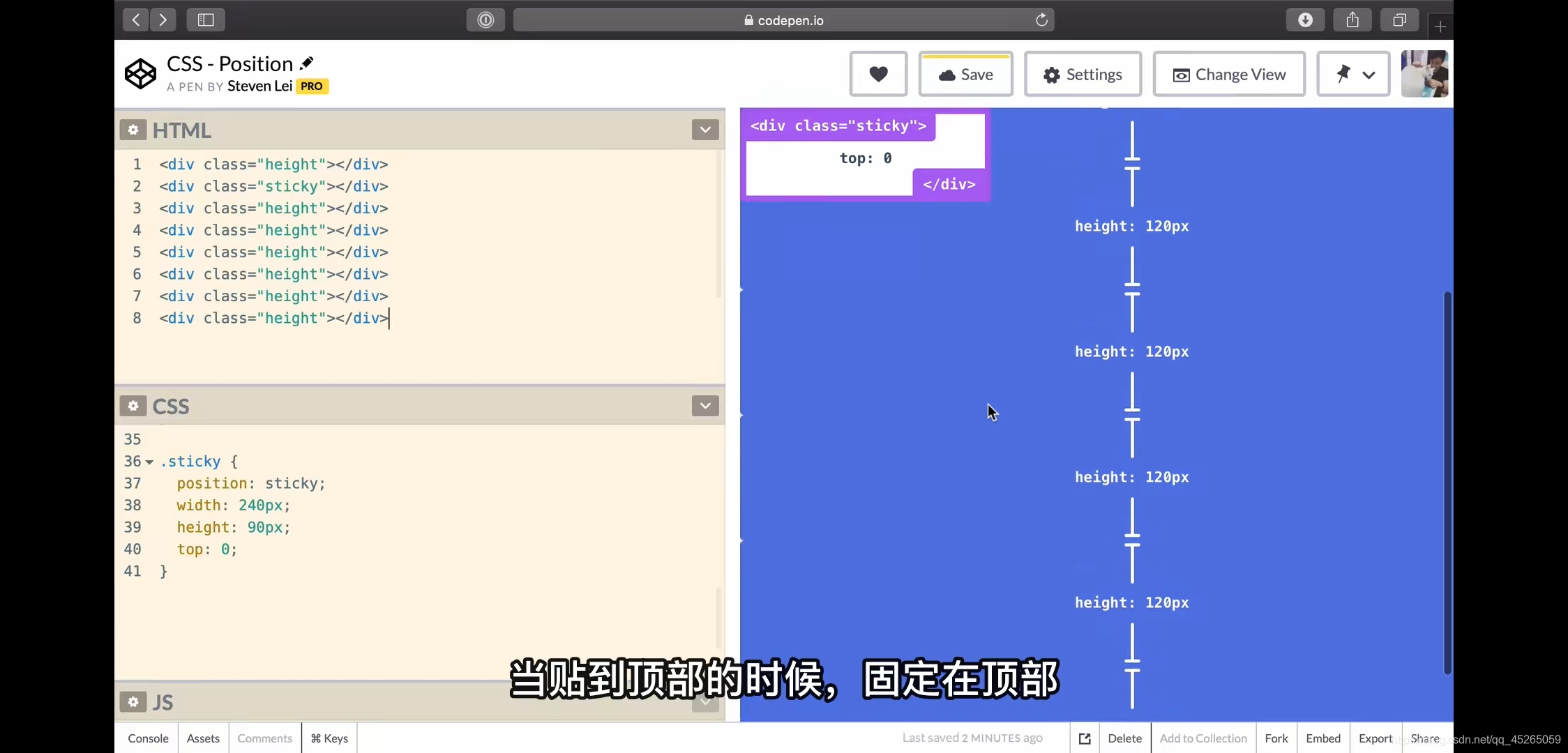Viewport: 1568px width, 753px height.
Task: Open a new browser tab
Action: (x=1440, y=27)
